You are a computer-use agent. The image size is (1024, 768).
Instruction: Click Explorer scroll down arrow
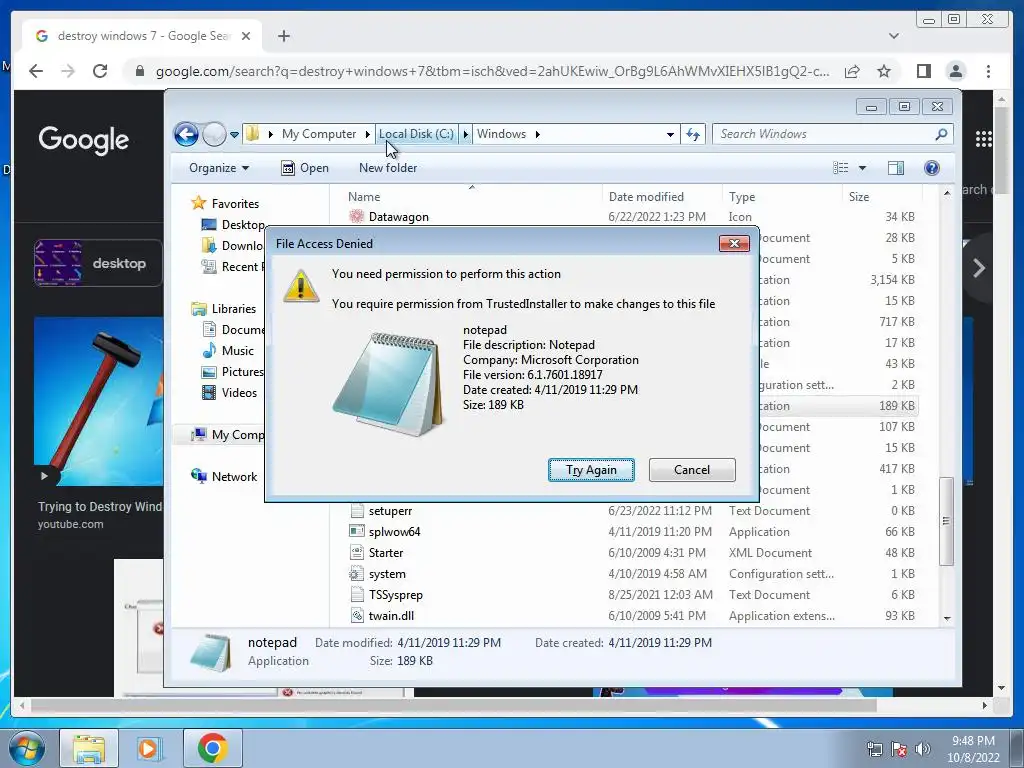coord(947,618)
